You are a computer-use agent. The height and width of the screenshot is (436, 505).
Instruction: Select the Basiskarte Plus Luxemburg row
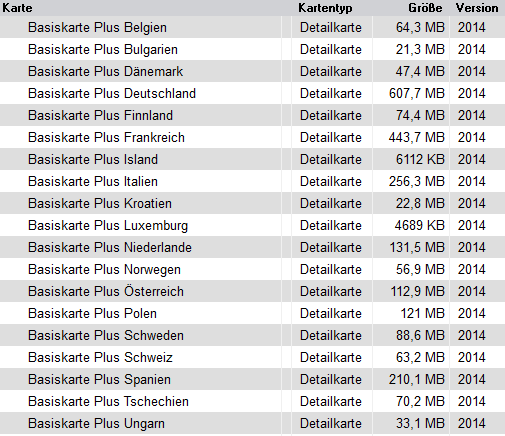252,225
